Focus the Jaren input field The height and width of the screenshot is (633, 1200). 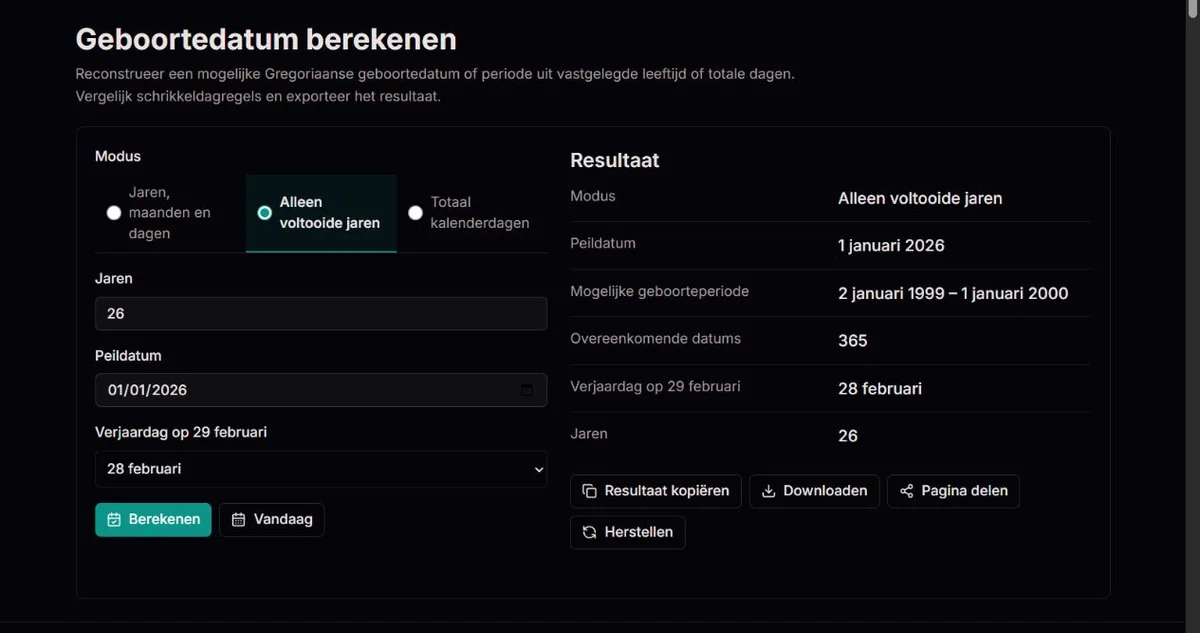[x=321, y=314]
